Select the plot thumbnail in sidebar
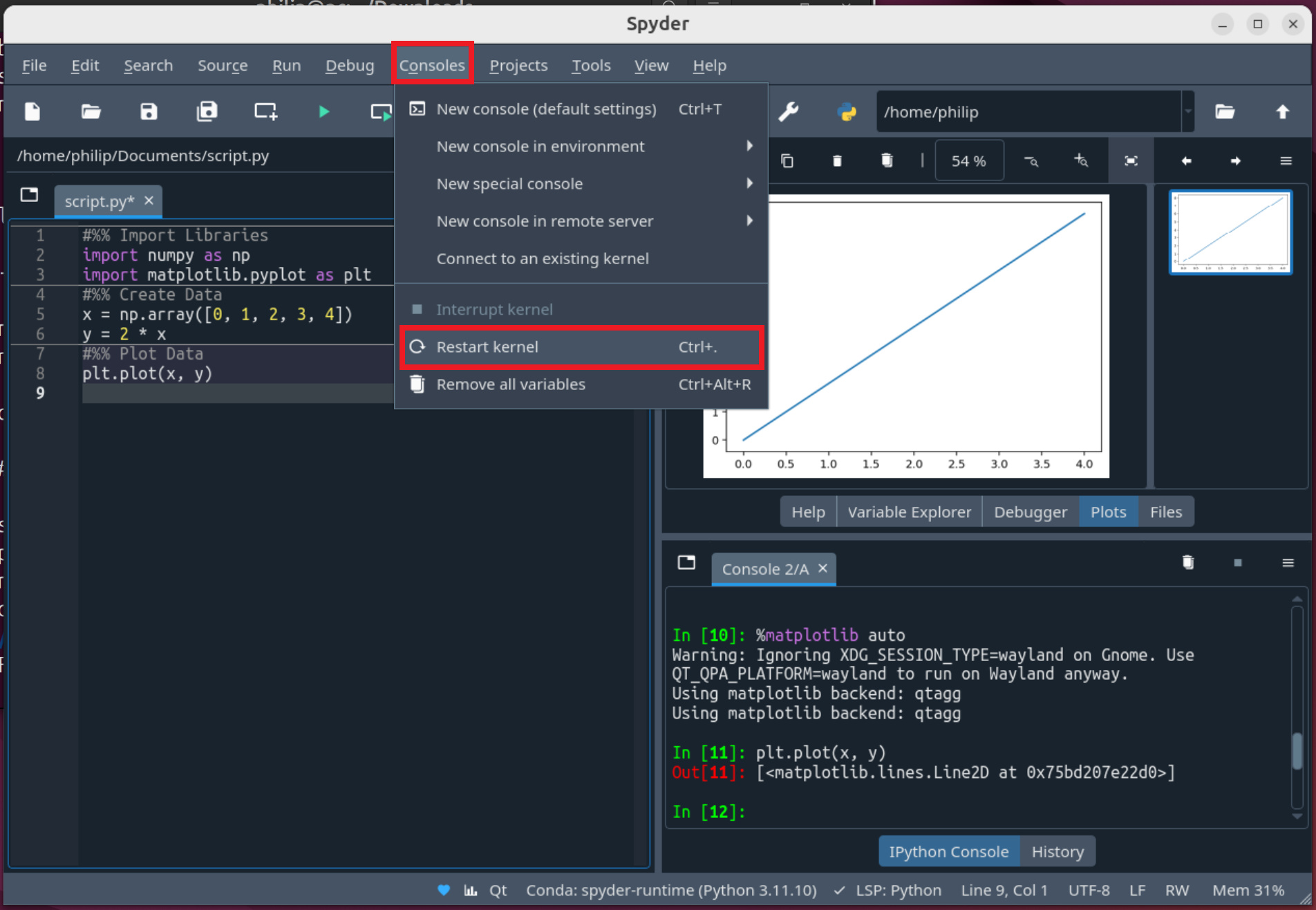 pyautogui.click(x=1230, y=232)
